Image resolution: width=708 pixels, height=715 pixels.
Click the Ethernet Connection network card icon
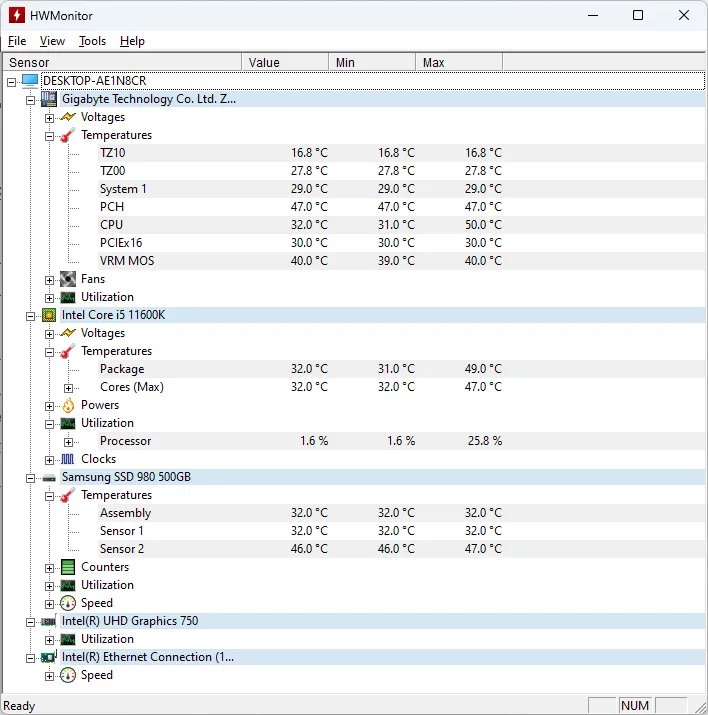click(x=49, y=657)
